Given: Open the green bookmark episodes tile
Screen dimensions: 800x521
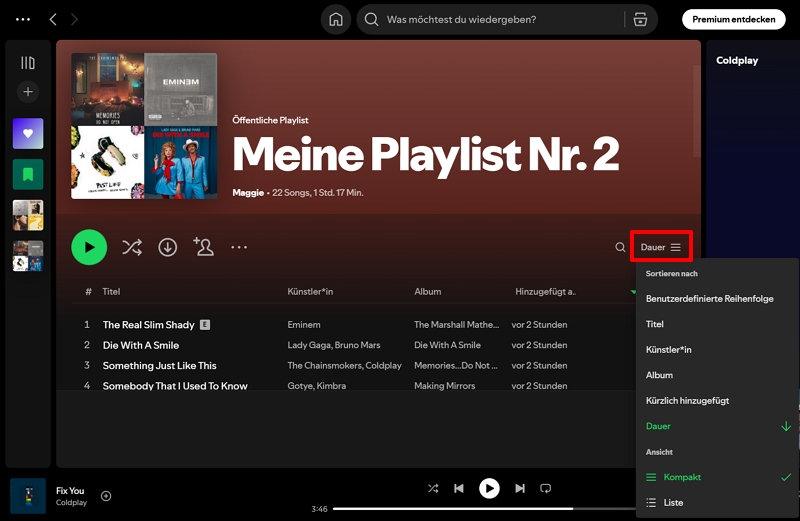Looking at the screenshot, I should click(28, 175).
